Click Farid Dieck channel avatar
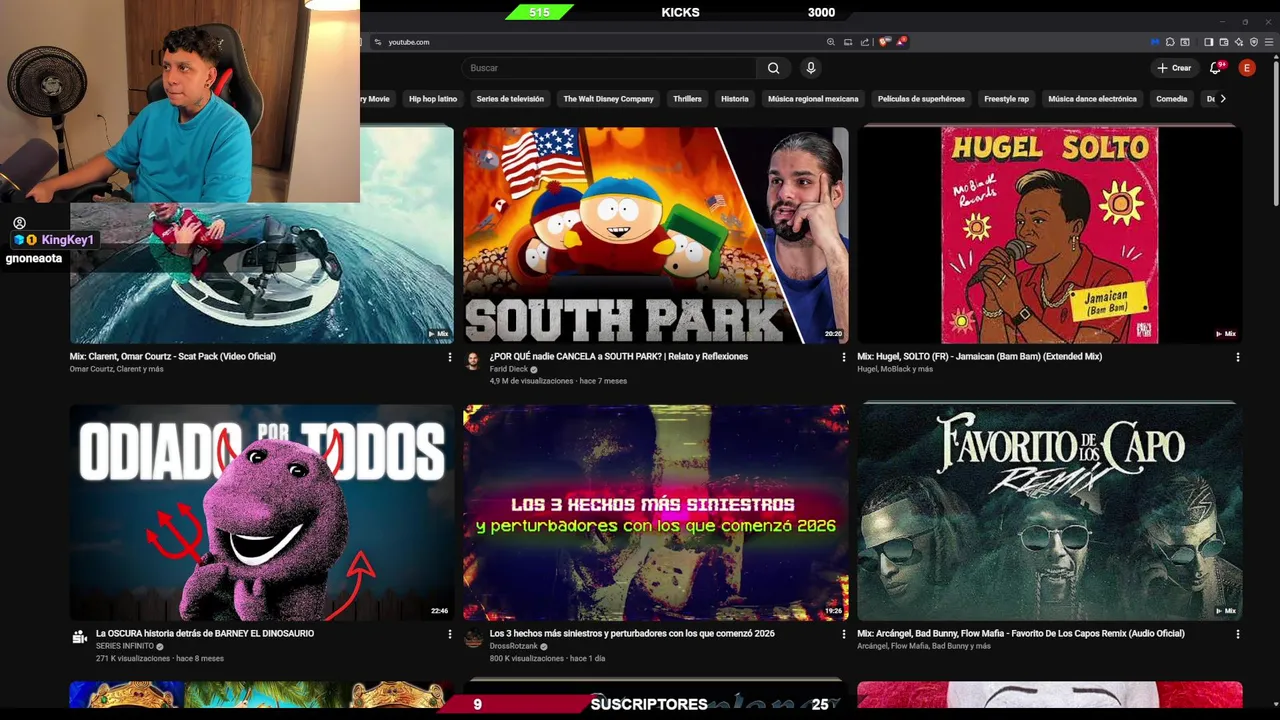This screenshot has width=1280, height=720. point(473,361)
